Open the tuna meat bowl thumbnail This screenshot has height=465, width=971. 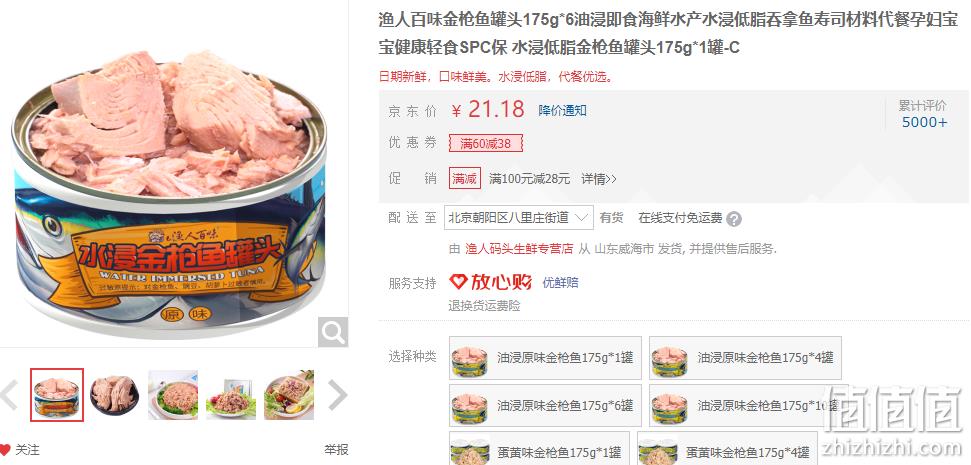pyautogui.click(x=115, y=395)
